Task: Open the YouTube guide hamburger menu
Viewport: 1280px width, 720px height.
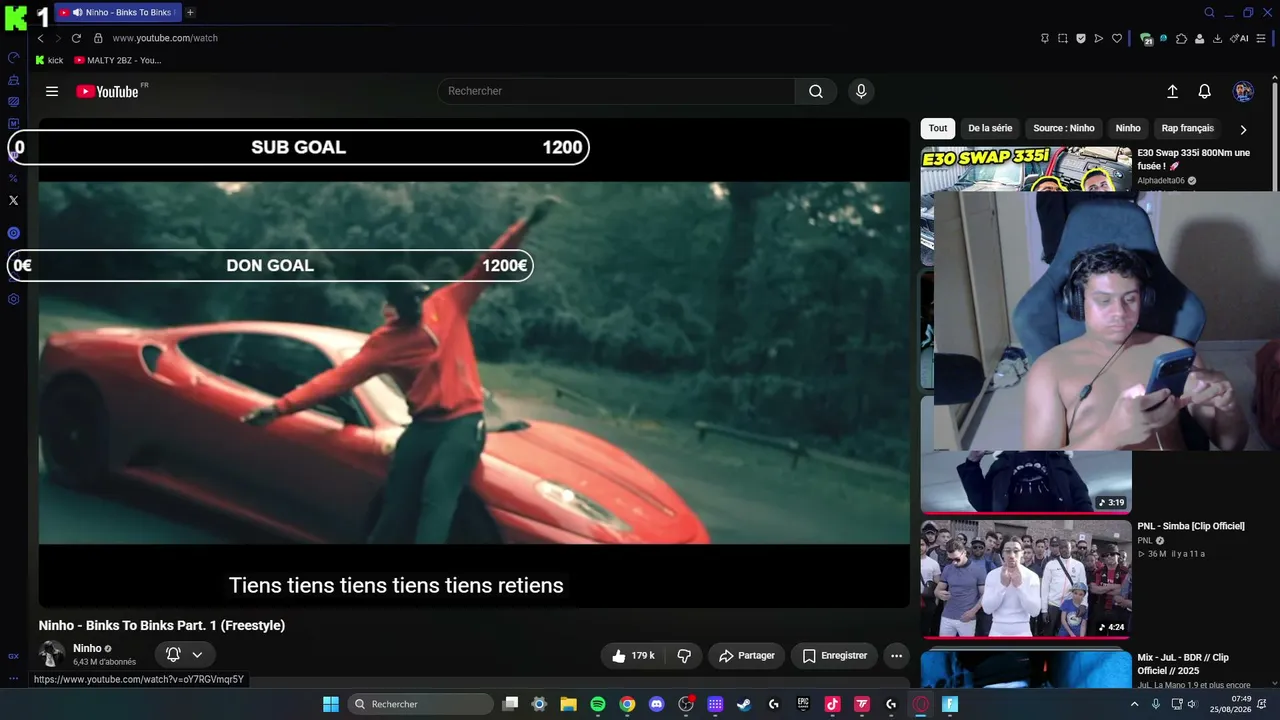Action: [52, 91]
